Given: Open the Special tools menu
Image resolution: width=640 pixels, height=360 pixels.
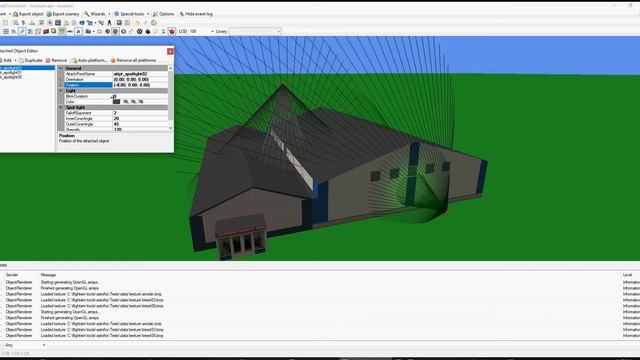Looking at the screenshot, I should (129, 14).
